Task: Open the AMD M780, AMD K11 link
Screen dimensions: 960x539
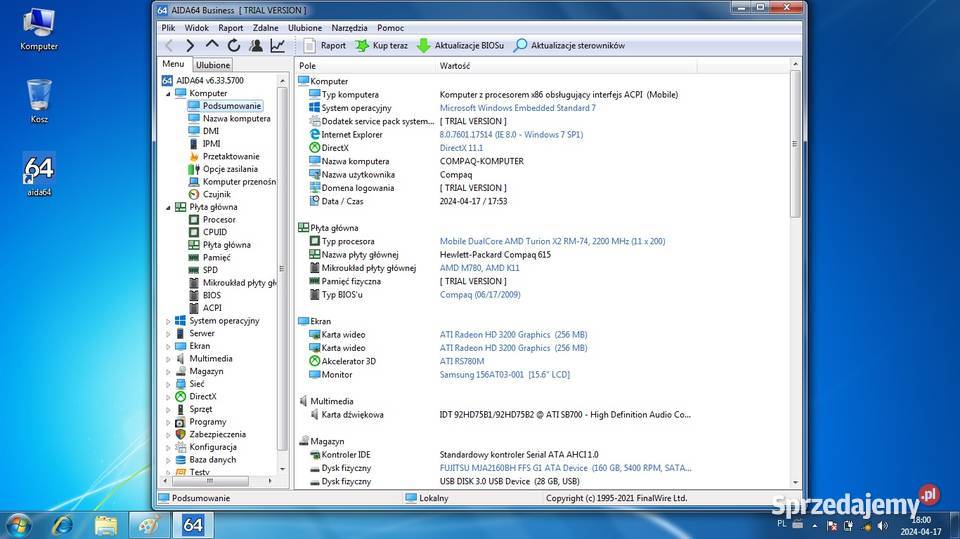Action: 479,268
